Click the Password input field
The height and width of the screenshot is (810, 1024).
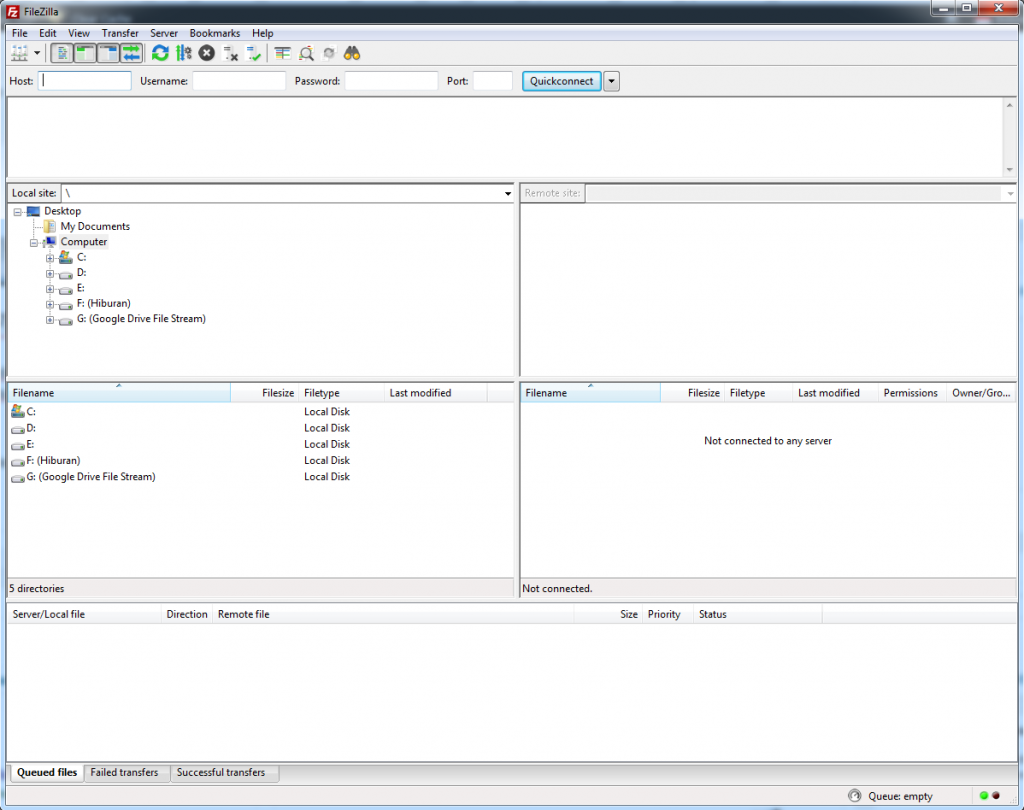(x=391, y=80)
